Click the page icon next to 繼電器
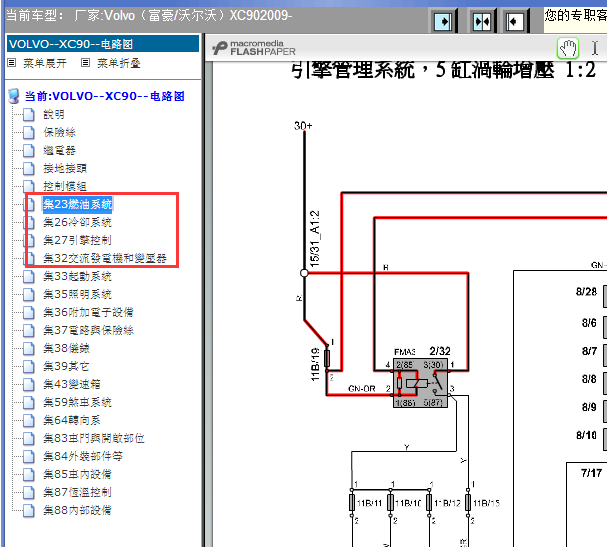 point(28,151)
